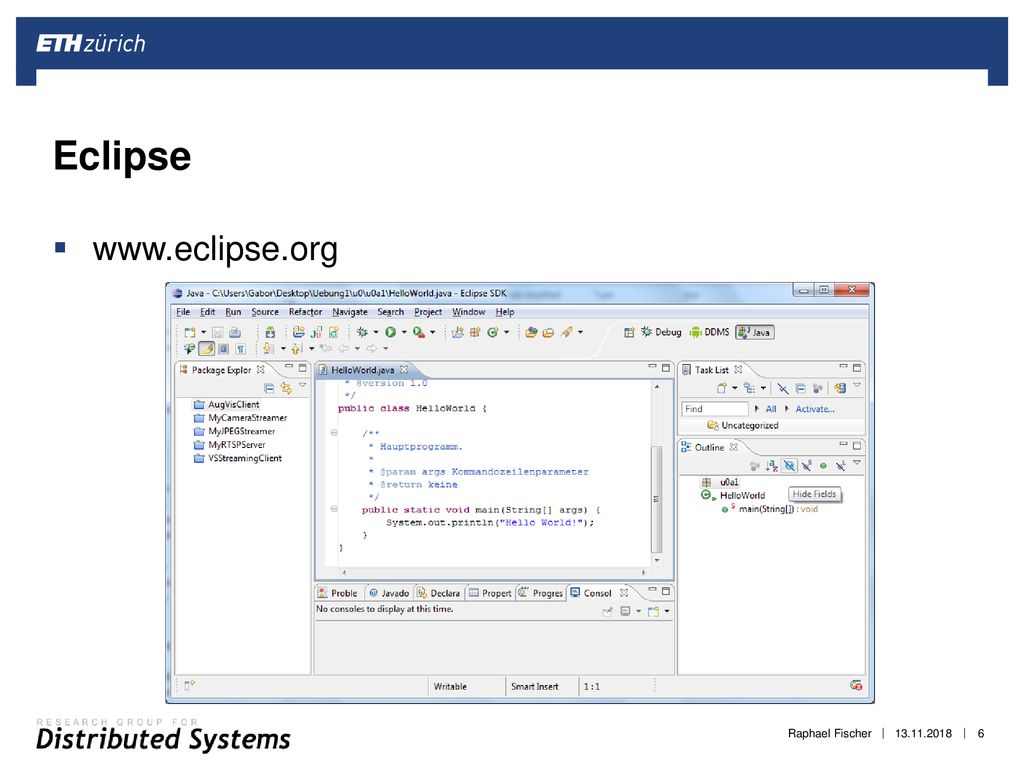Toggle Link with Editor in Package Explorer
The height and width of the screenshot is (768, 1024).
[286, 388]
